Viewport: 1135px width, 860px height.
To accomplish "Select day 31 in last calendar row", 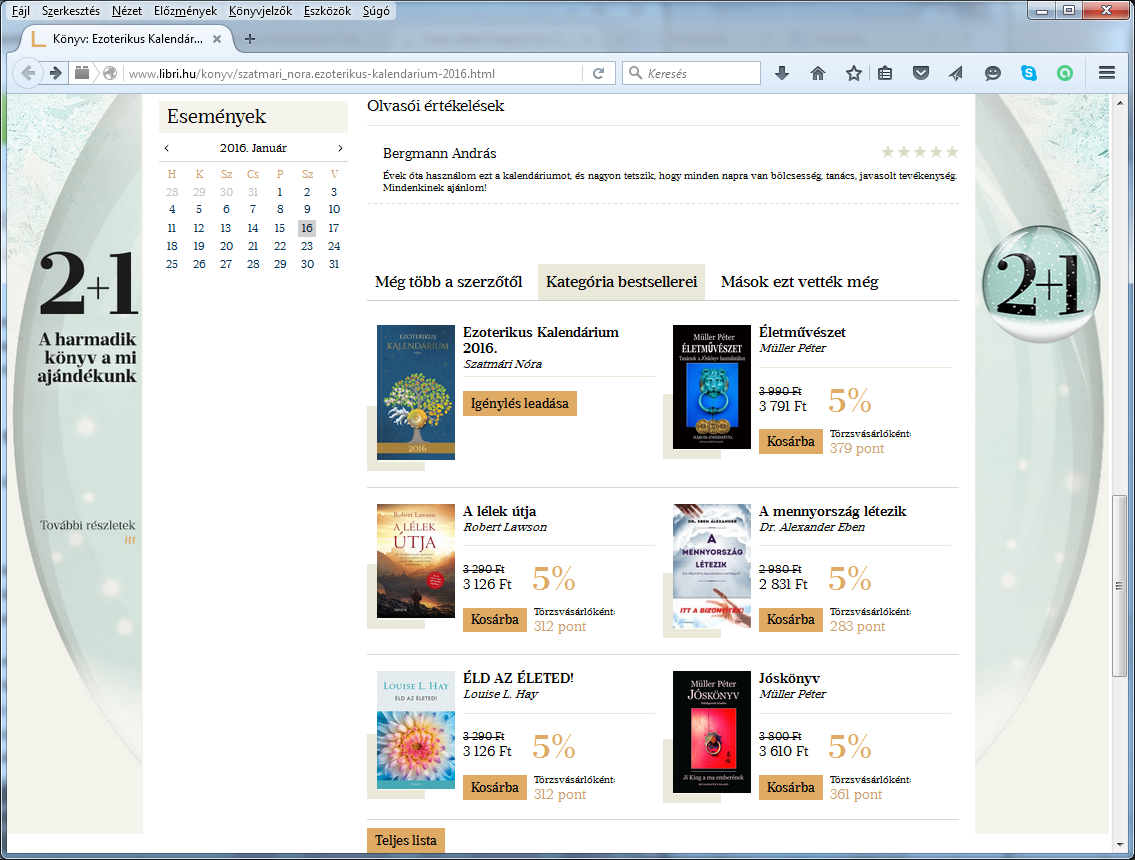I will pyautogui.click(x=334, y=264).
